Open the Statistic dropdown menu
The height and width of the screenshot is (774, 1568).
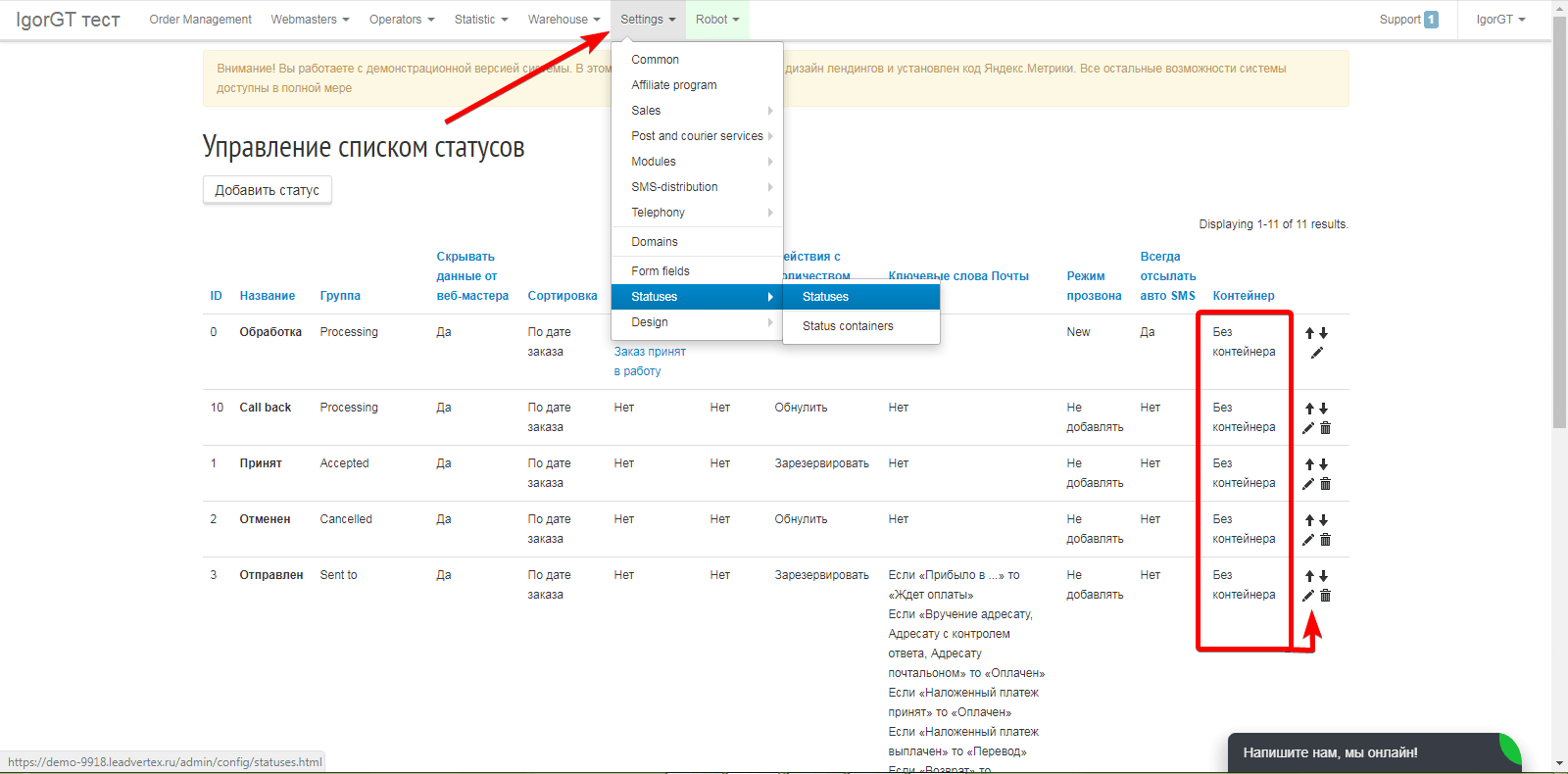click(481, 20)
